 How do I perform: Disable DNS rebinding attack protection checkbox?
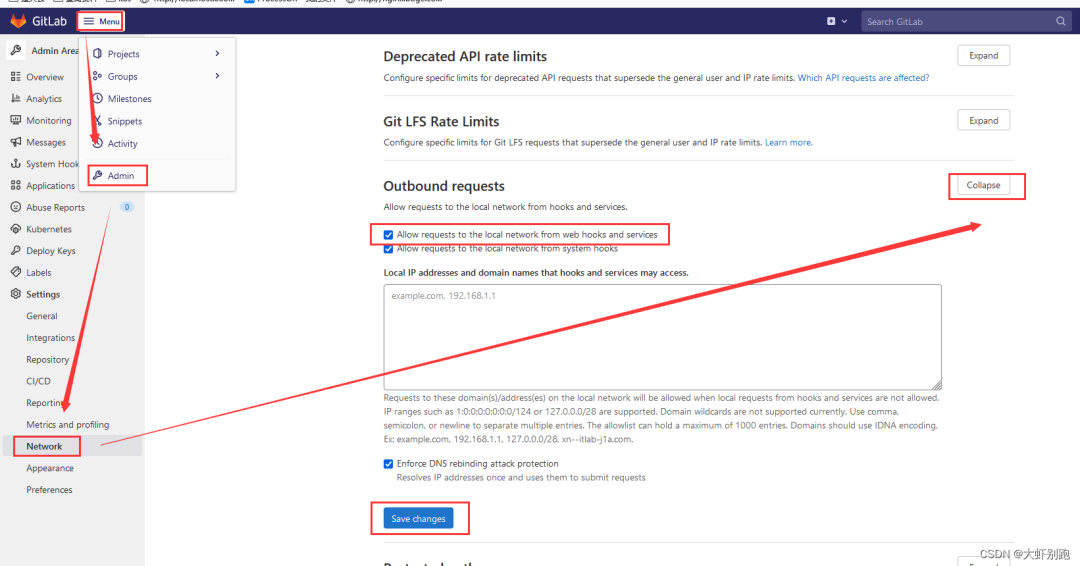click(388, 464)
